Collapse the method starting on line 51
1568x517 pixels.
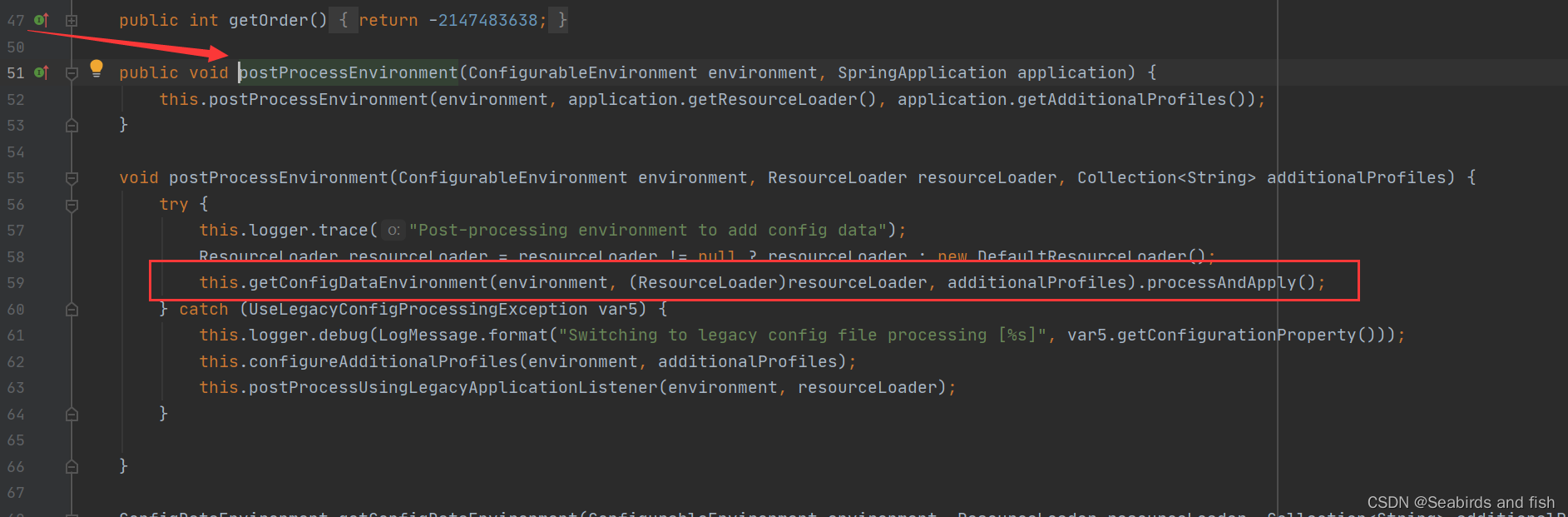point(72,72)
